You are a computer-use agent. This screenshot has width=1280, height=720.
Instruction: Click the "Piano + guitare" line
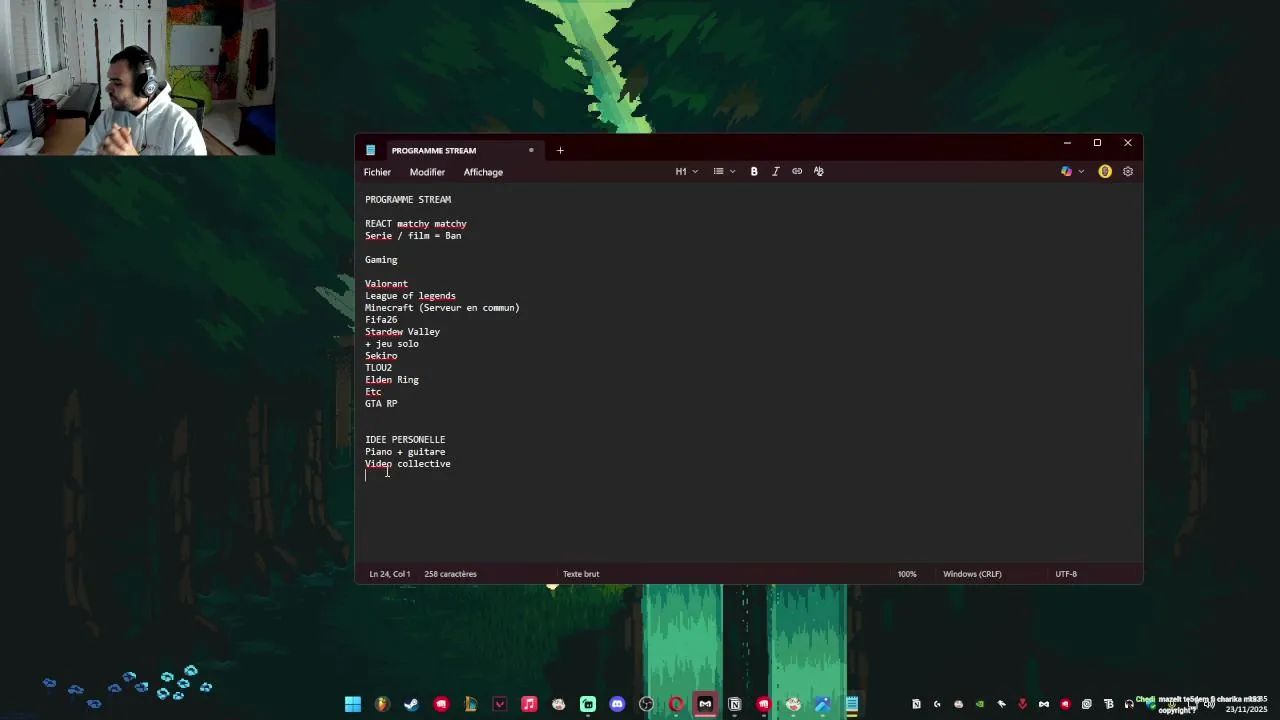pos(405,452)
